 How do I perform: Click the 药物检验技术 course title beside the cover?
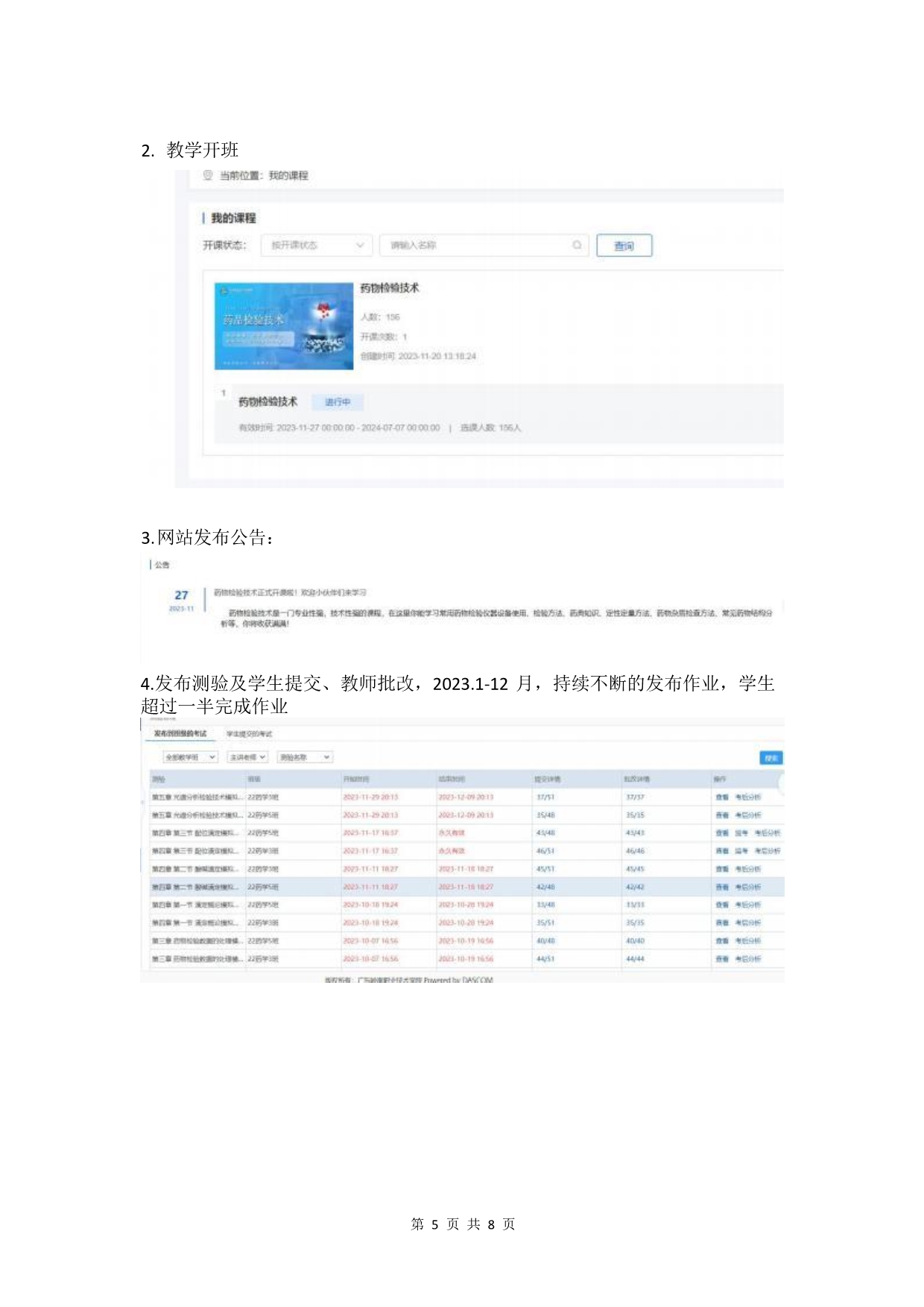click(x=390, y=288)
